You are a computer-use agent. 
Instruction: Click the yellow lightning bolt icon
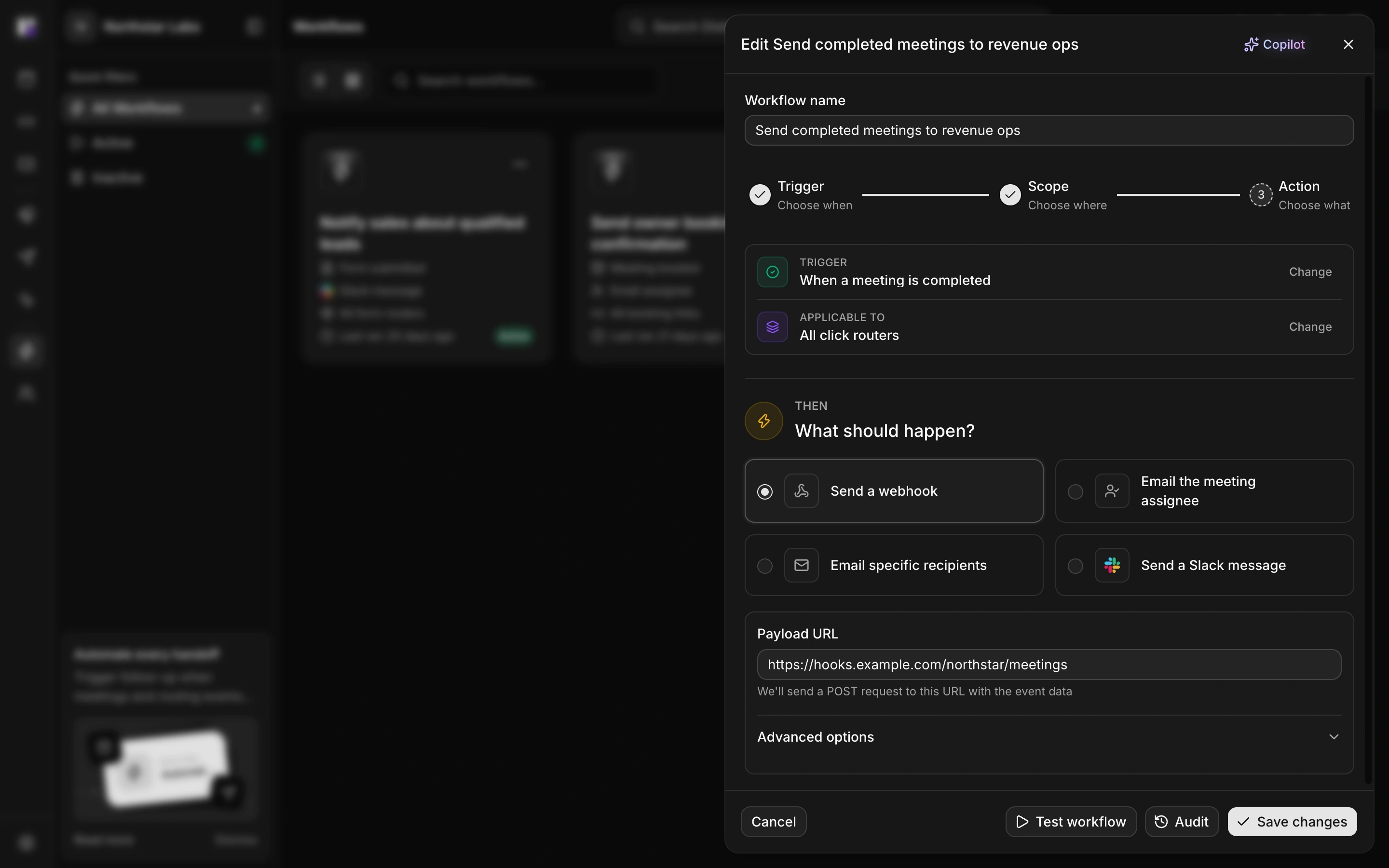[x=763, y=421]
